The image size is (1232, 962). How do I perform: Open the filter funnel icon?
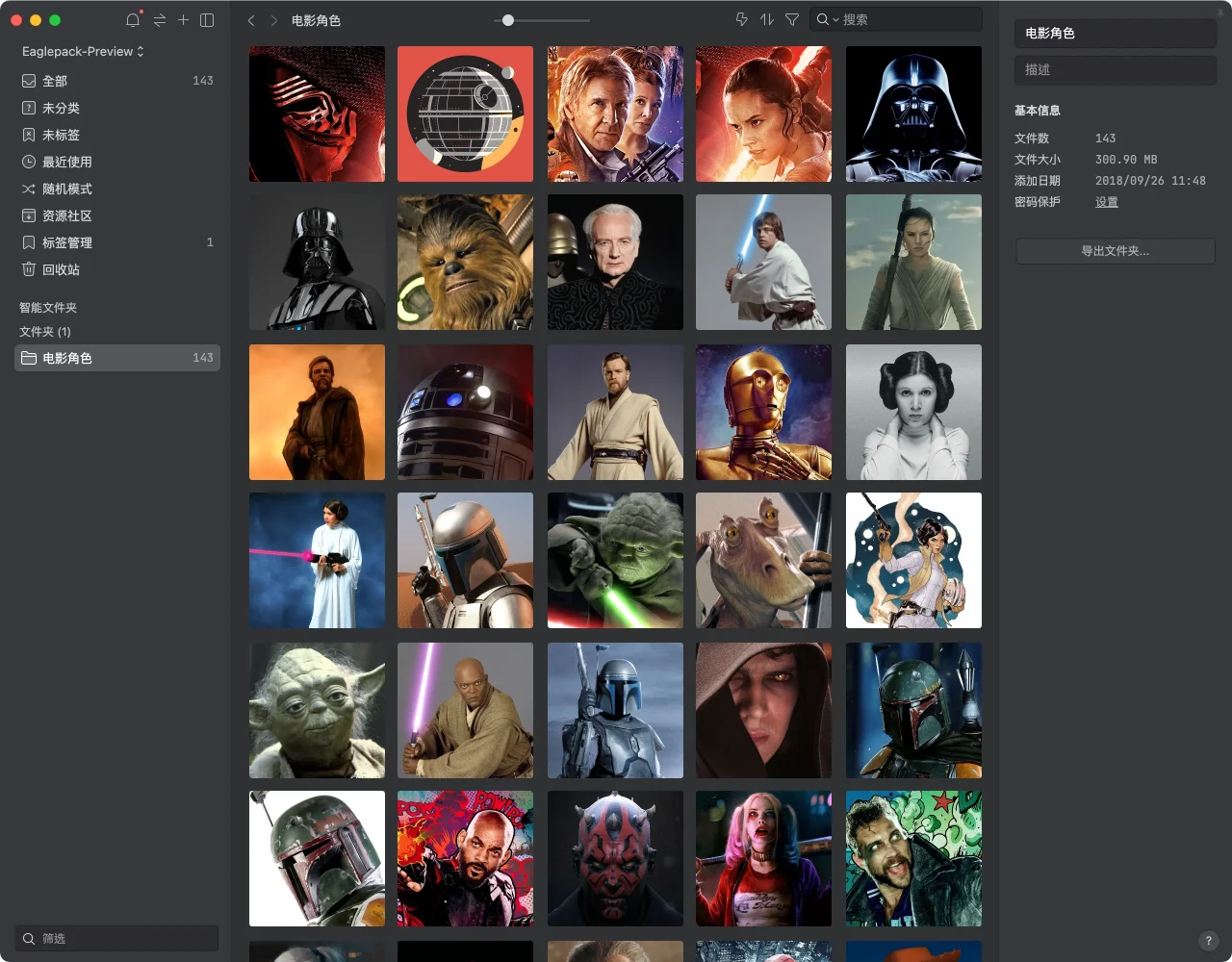[x=792, y=19]
